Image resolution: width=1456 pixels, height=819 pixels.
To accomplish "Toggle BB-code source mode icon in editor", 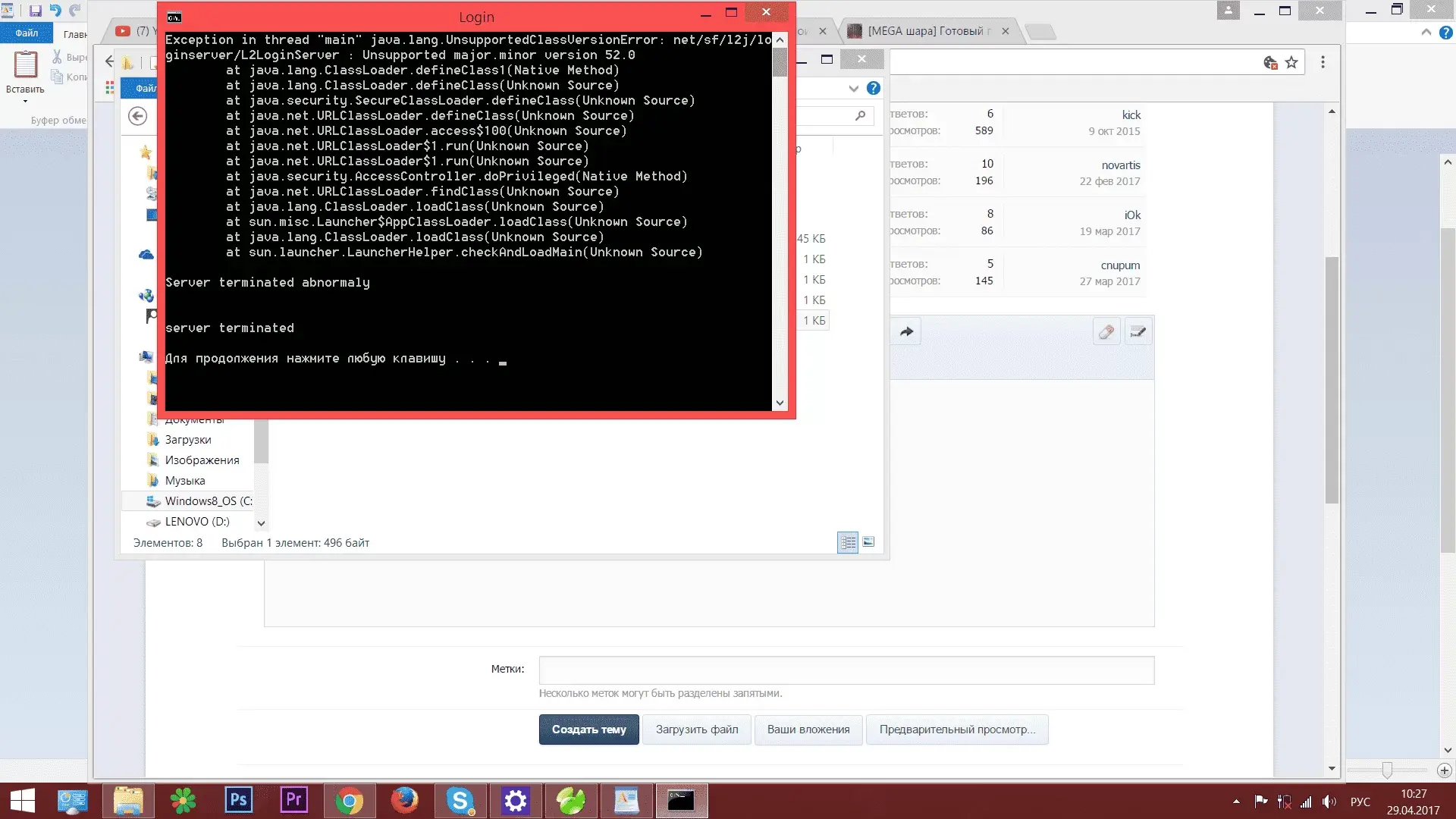I will click(1137, 331).
